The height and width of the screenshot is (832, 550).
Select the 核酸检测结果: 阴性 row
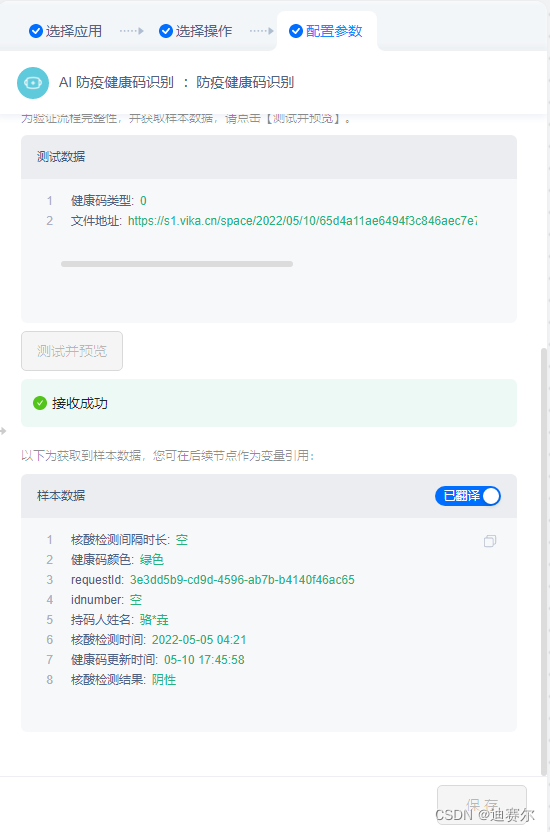[x=123, y=680]
